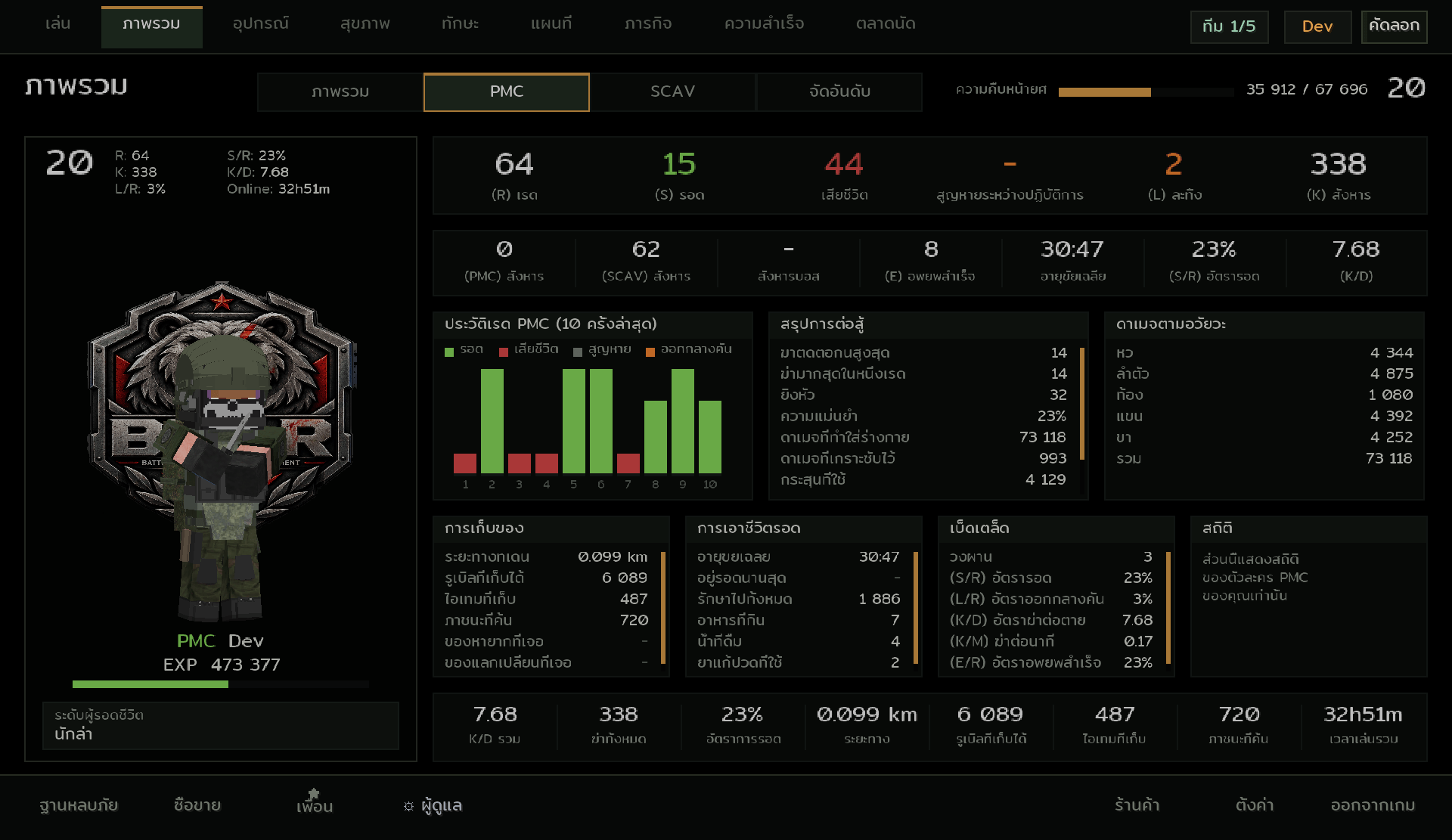Click the pin icon above เพื่อน
Screen dimensions: 1452x840
(x=314, y=793)
